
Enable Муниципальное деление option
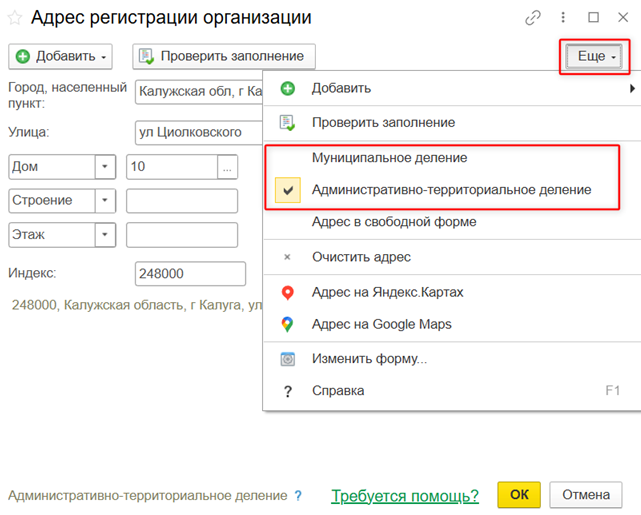click(x=389, y=158)
